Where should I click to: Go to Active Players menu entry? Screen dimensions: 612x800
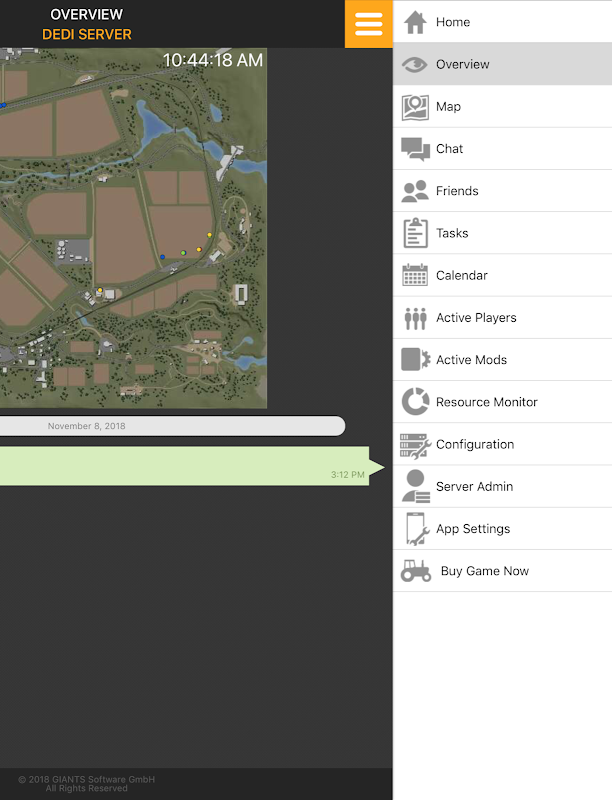coord(502,317)
